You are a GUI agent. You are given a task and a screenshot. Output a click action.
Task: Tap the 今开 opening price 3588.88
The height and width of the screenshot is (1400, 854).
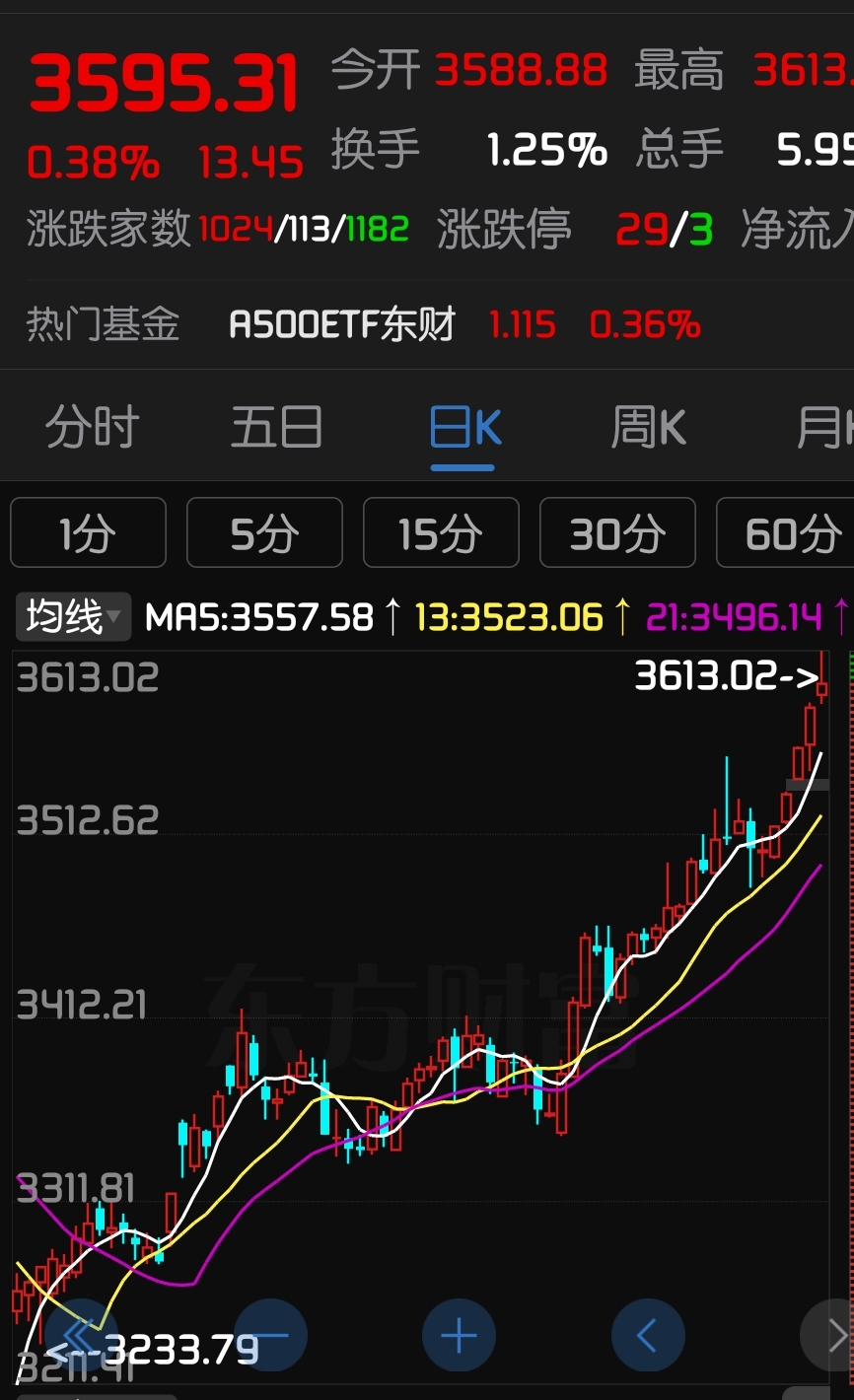point(521,71)
